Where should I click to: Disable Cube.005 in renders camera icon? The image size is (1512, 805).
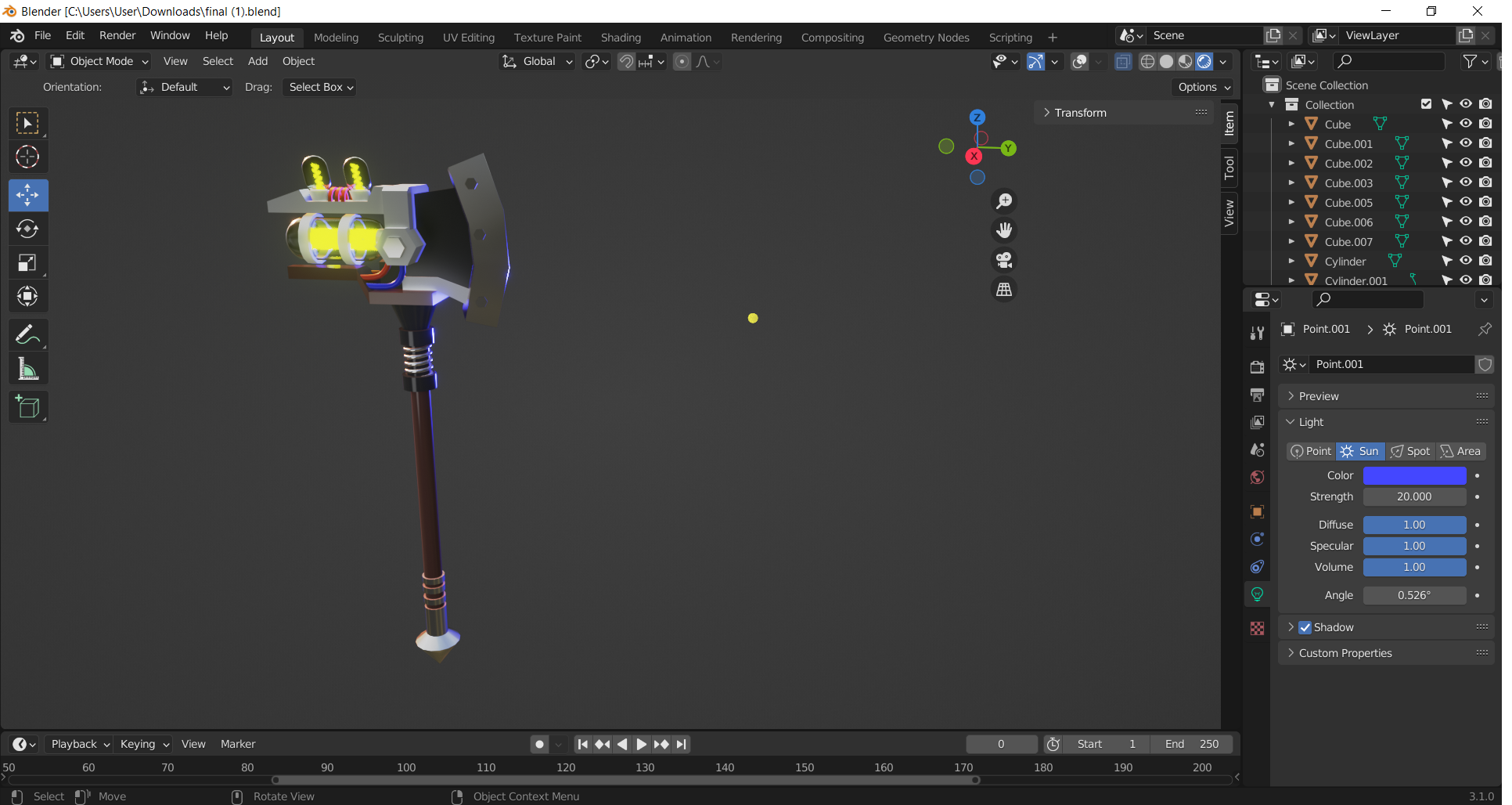1485,202
